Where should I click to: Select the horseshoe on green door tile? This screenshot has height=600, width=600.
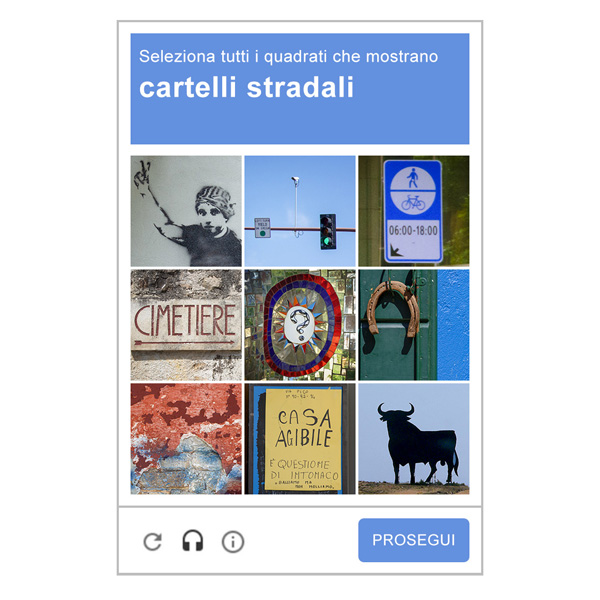coord(414,325)
